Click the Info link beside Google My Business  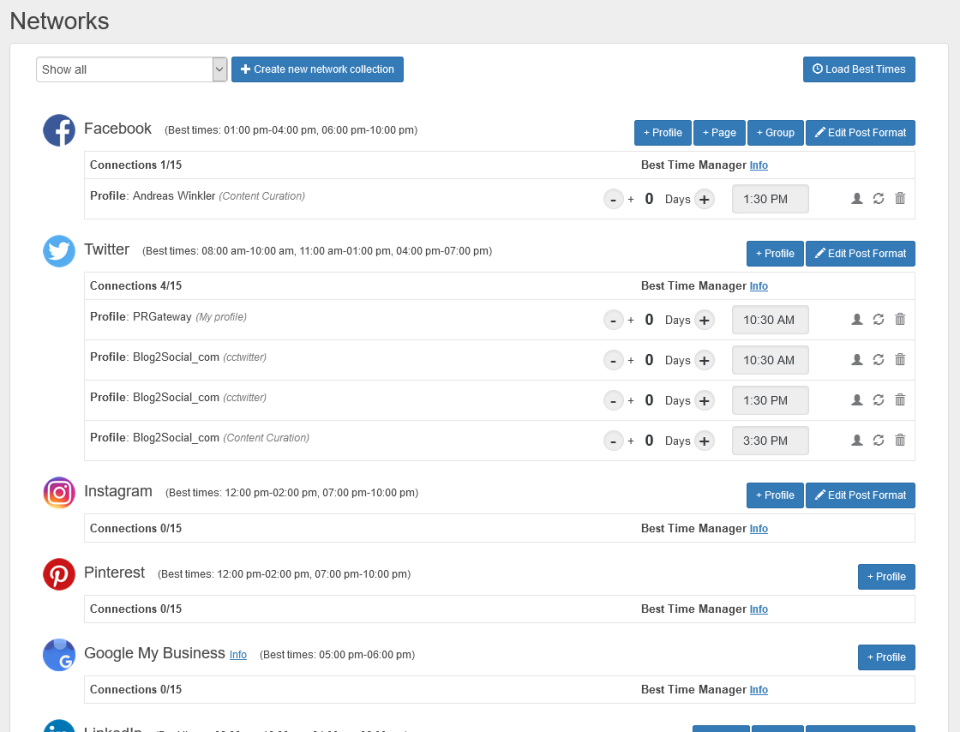tap(238, 655)
